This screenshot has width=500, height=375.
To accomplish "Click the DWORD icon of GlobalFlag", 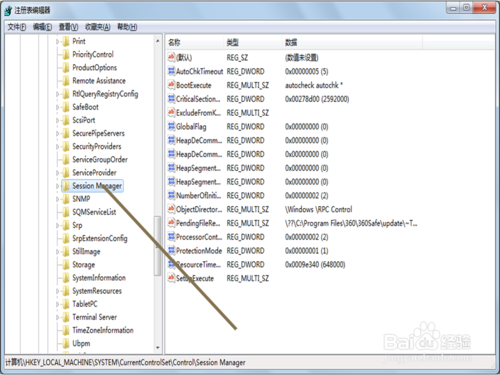I will coord(171,126).
